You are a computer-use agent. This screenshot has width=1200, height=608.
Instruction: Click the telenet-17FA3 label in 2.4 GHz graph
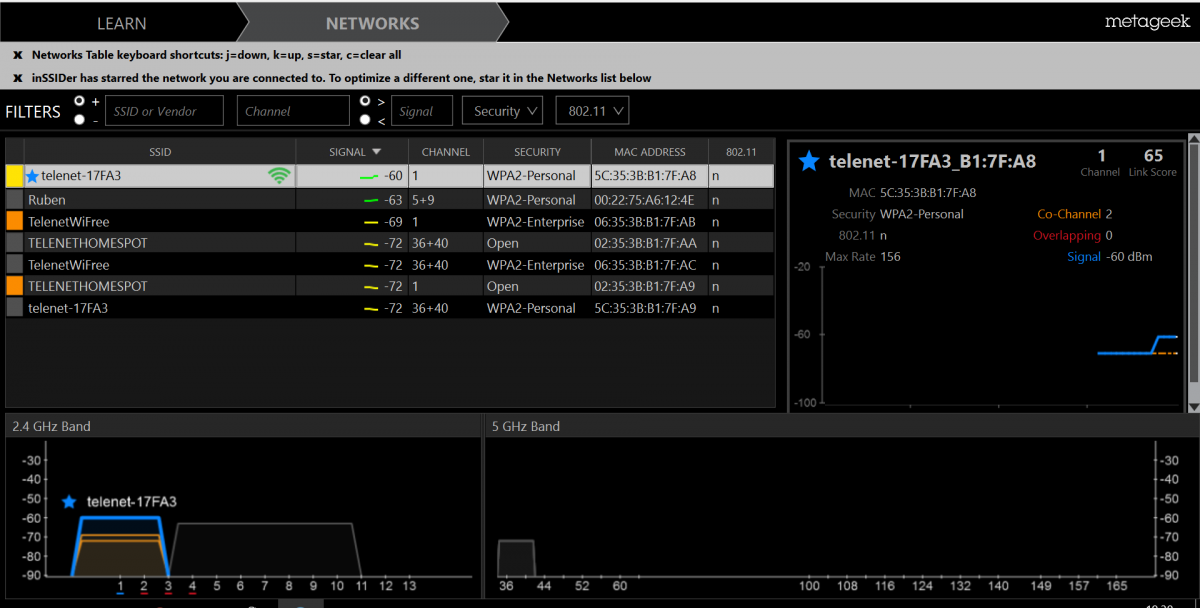132,502
